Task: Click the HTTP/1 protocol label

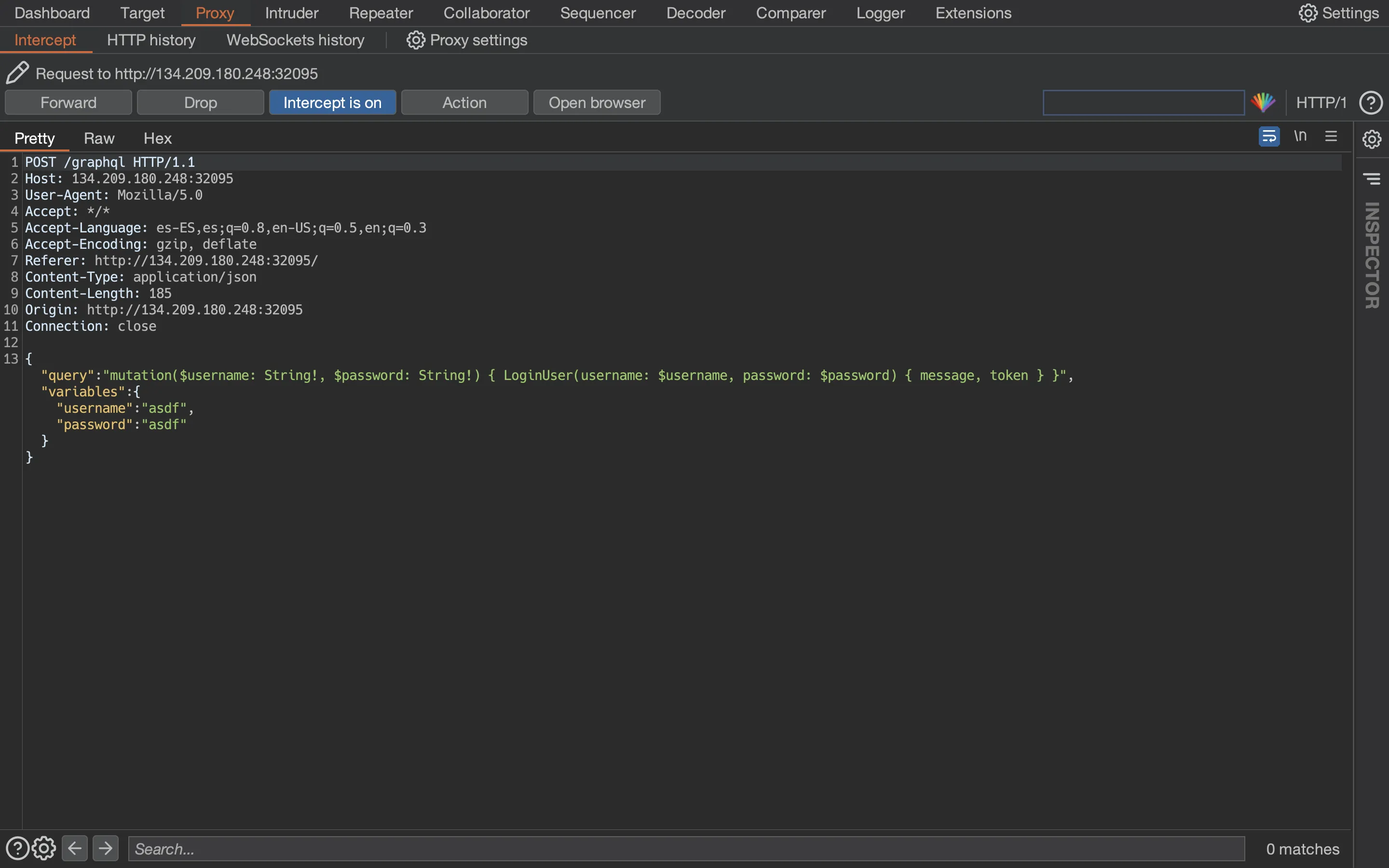Action: coord(1321,103)
